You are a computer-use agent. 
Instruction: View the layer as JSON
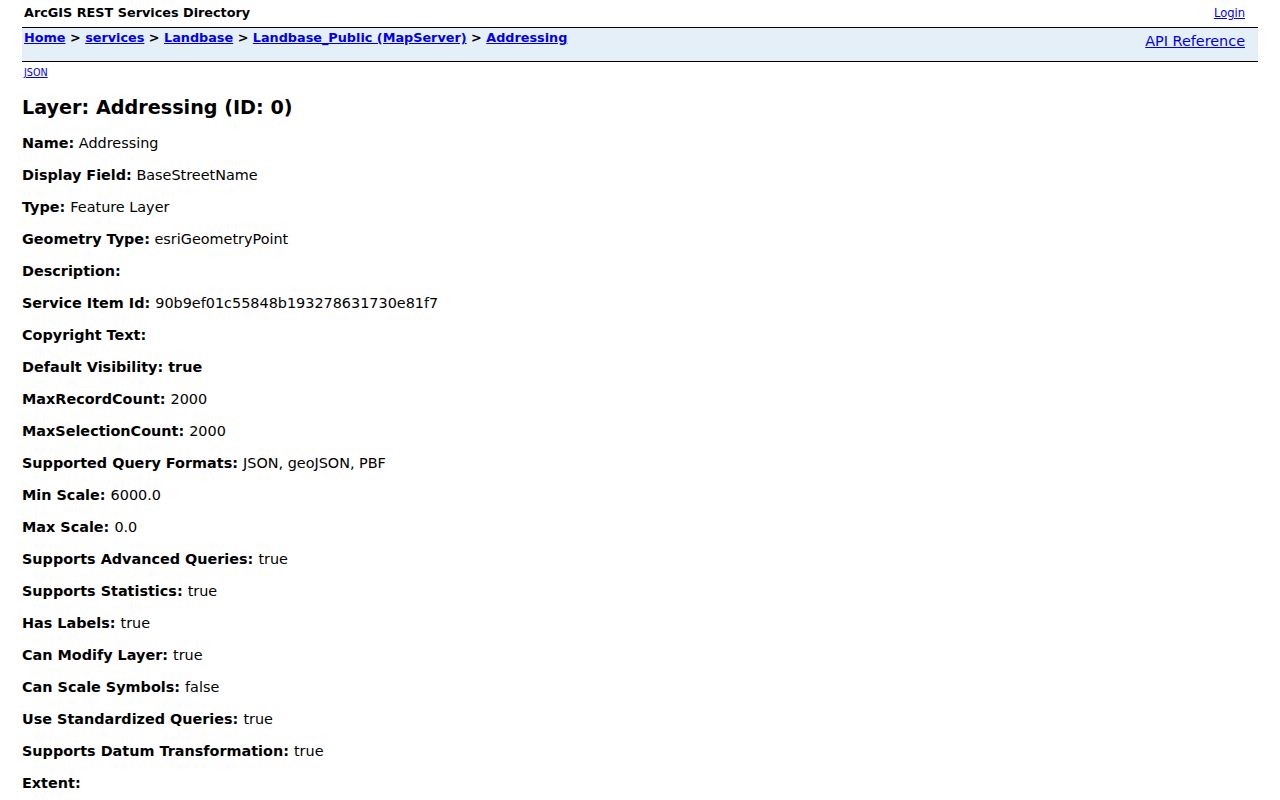pos(35,72)
